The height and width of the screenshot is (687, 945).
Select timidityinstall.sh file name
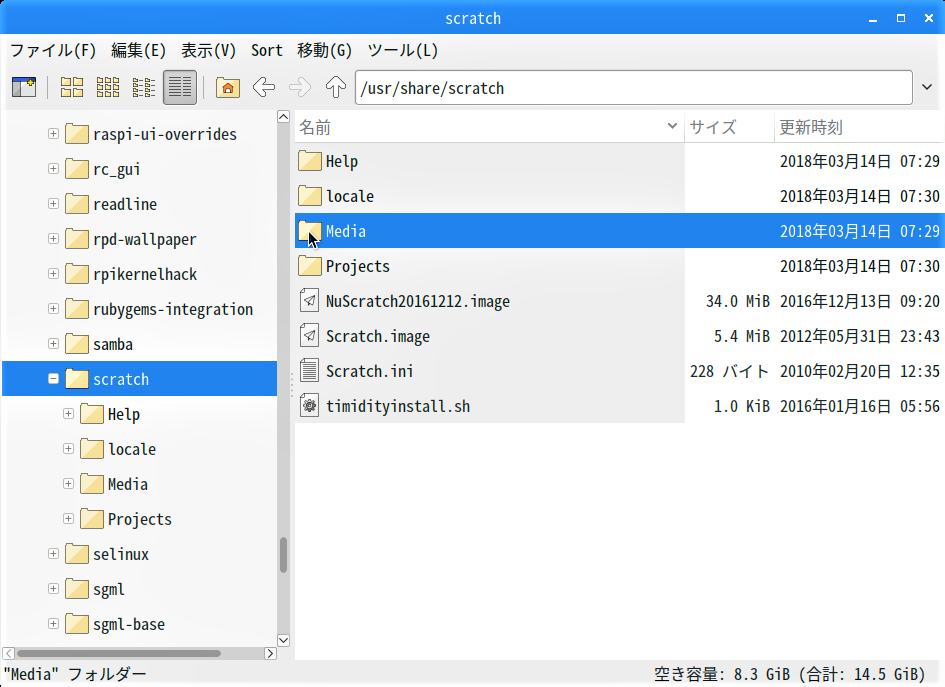point(398,406)
